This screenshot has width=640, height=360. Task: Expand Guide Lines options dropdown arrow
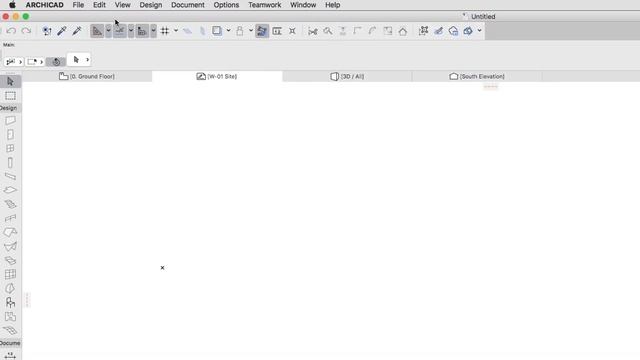pos(108,31)
